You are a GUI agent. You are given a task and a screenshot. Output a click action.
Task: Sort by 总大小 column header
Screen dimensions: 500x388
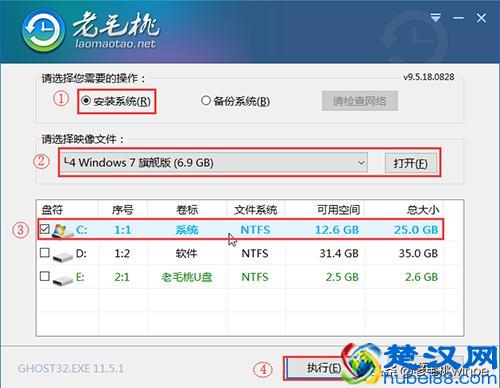[423, 210]
